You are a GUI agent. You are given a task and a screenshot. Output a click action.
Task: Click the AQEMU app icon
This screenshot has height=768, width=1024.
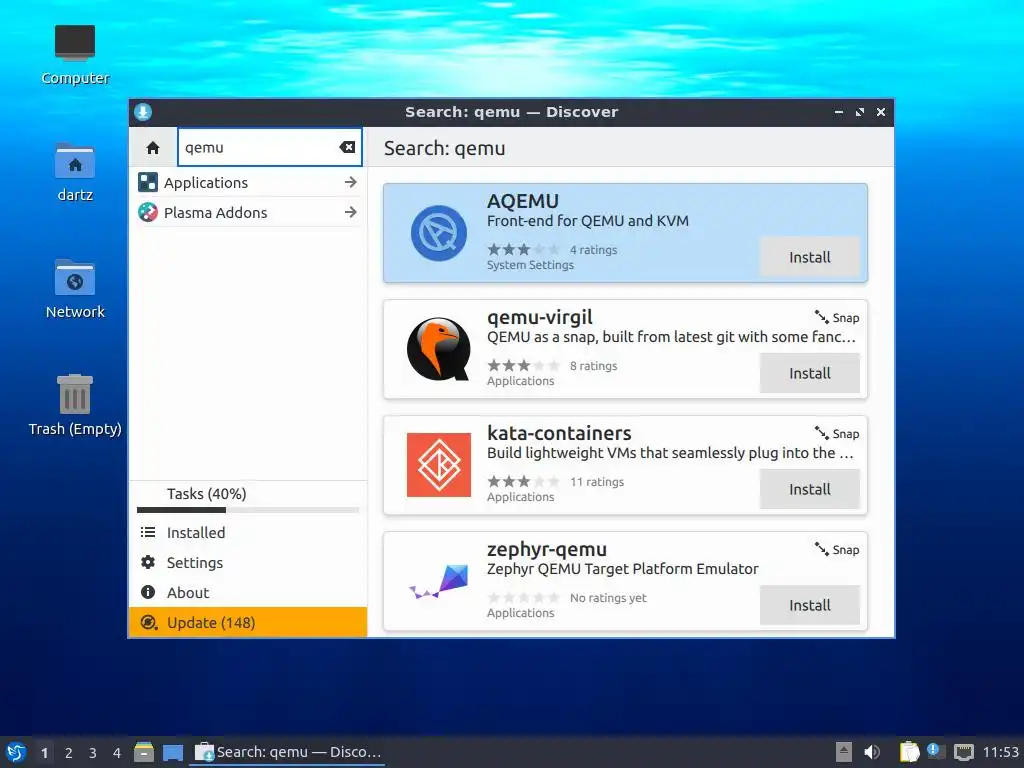[x=439, y=233]
